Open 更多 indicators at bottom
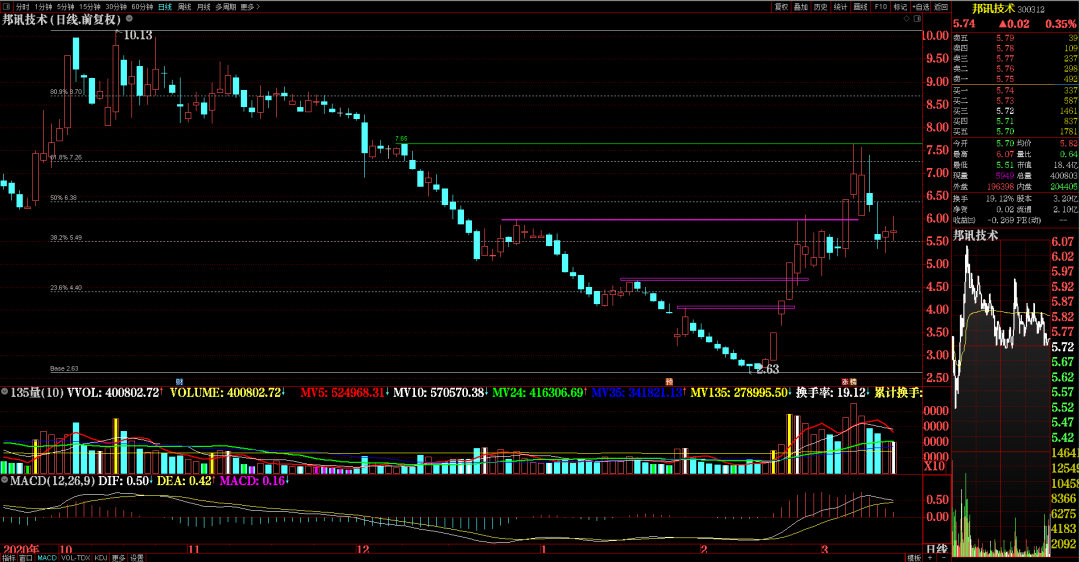Viewport: 1080px width, 562px height. (118, 558)
